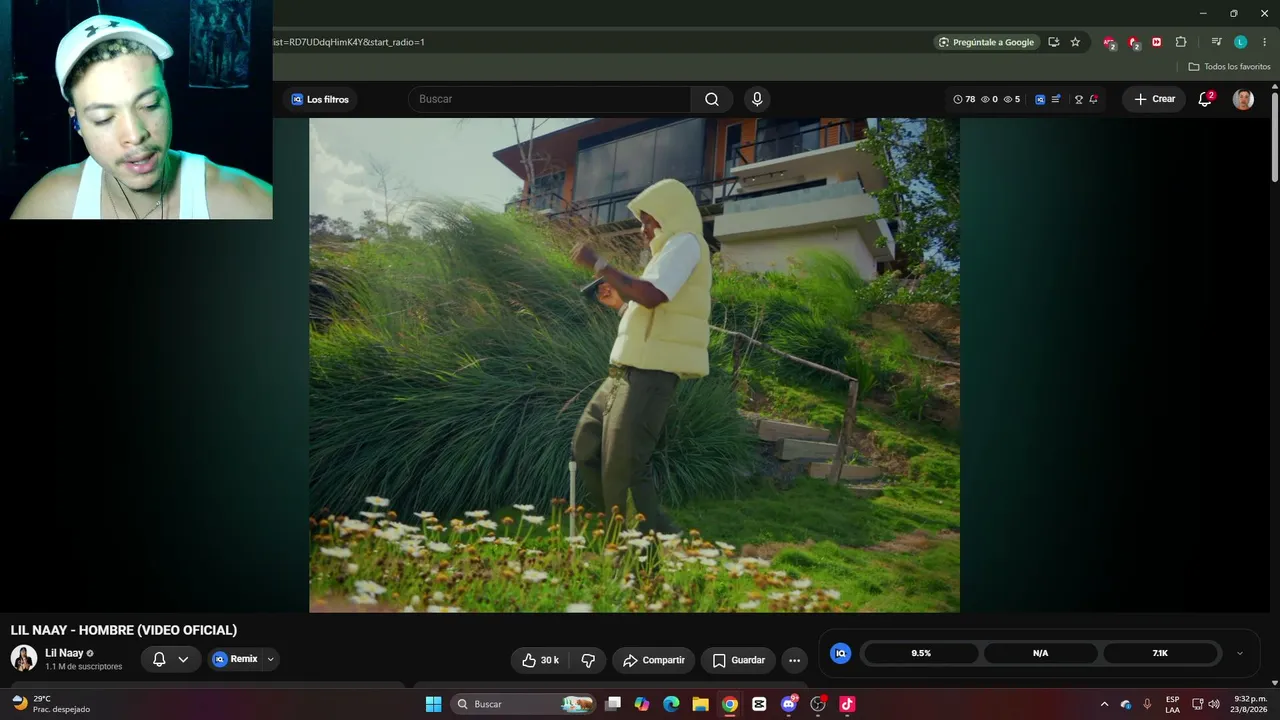
Task: Click the taskbar Buscar search box
Action: (x=522, y=704)
